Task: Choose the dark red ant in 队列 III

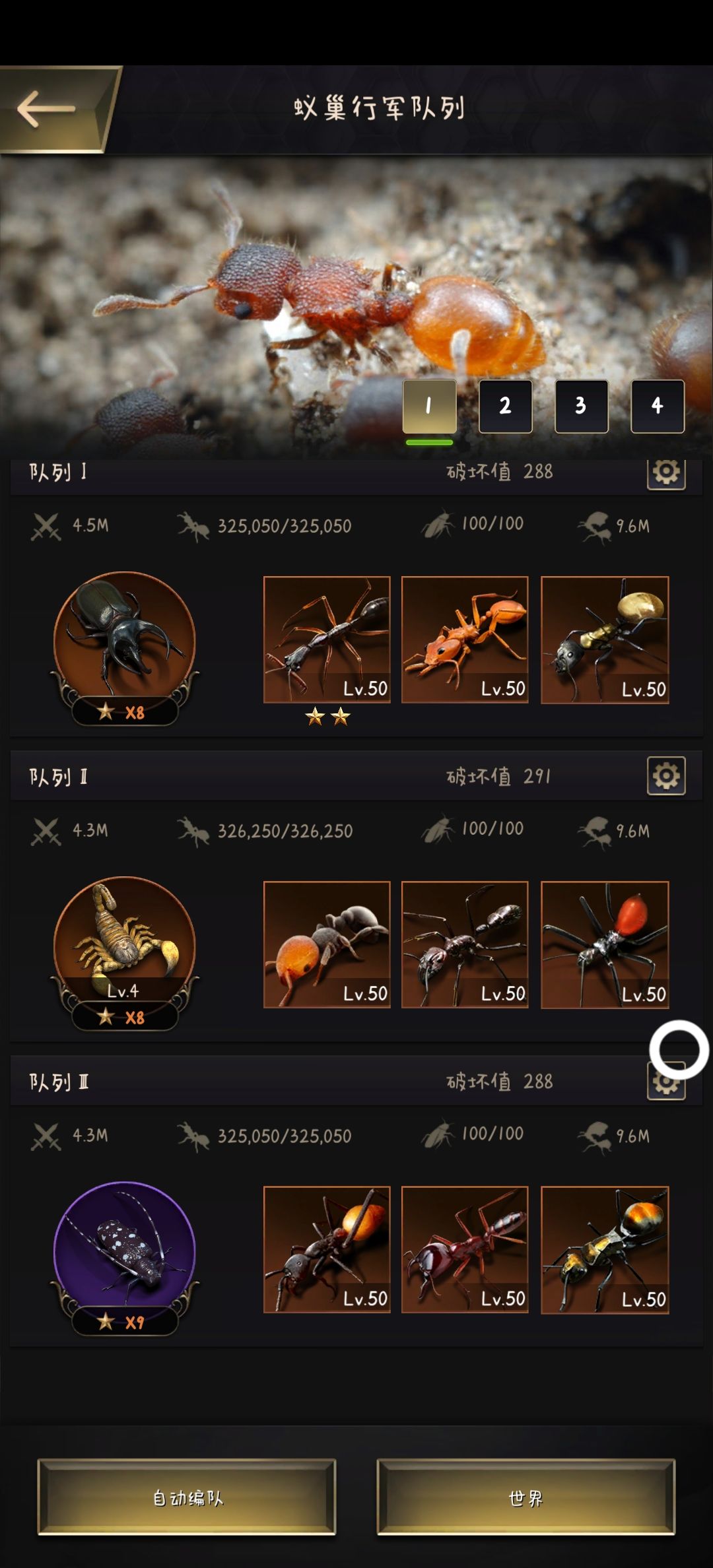Action: pos(465,1249)
